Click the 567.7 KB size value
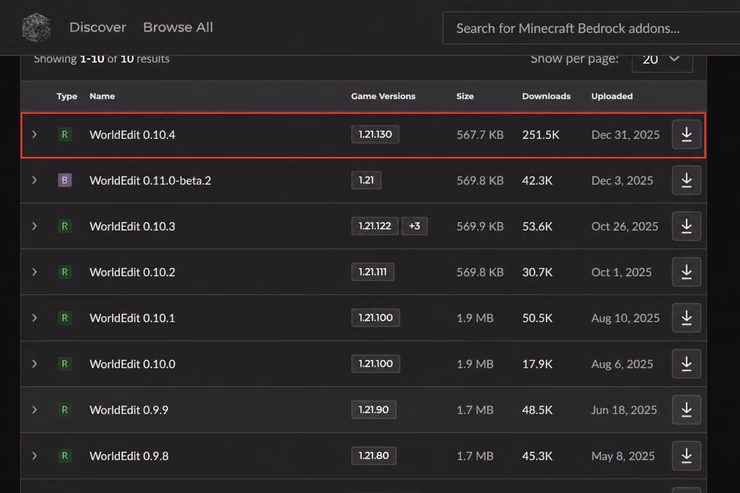Image resolution: width=740 pixels, height=493 pixels. coord(480,135)
